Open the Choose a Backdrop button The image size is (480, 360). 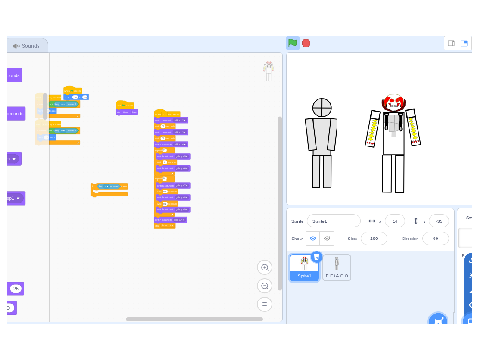pyautogui.click(x=468, y=319)
